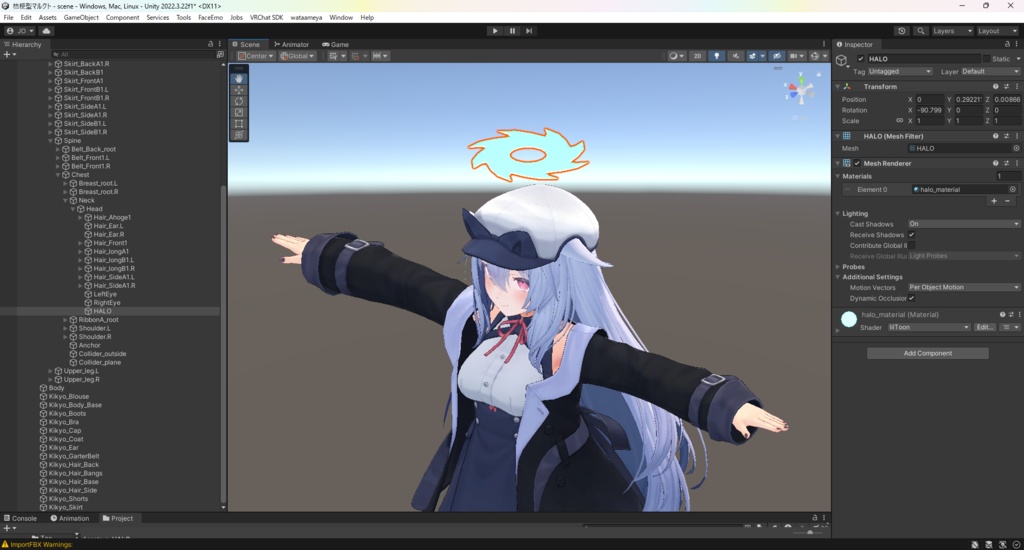Open the Cast Shadows dropdown
1024x550 pixels.
point(964,224)
